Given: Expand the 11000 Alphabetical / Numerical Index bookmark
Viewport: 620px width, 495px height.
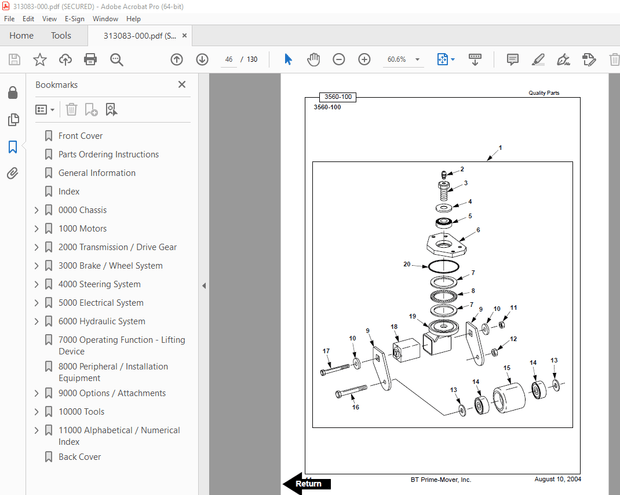Looking at the screenshot, I should click(x=36, y=431).
